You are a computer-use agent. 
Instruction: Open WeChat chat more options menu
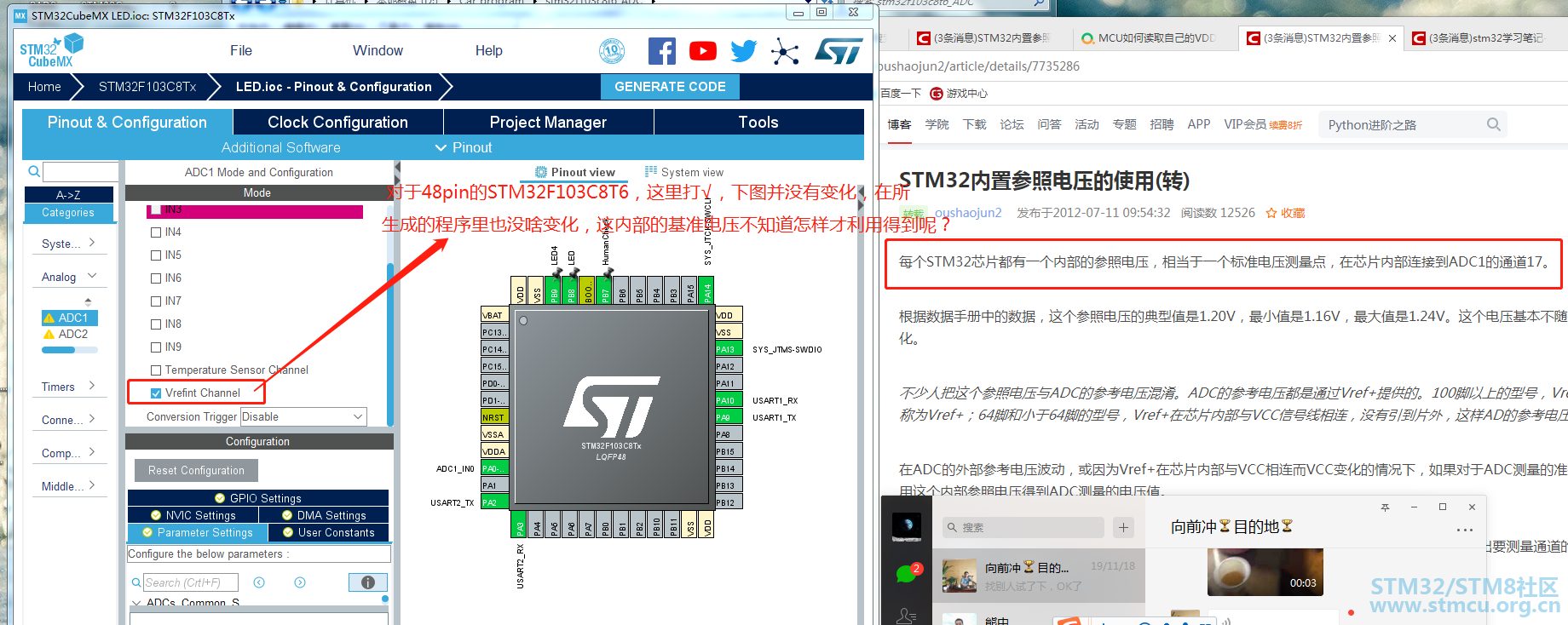click(1465, 530)
